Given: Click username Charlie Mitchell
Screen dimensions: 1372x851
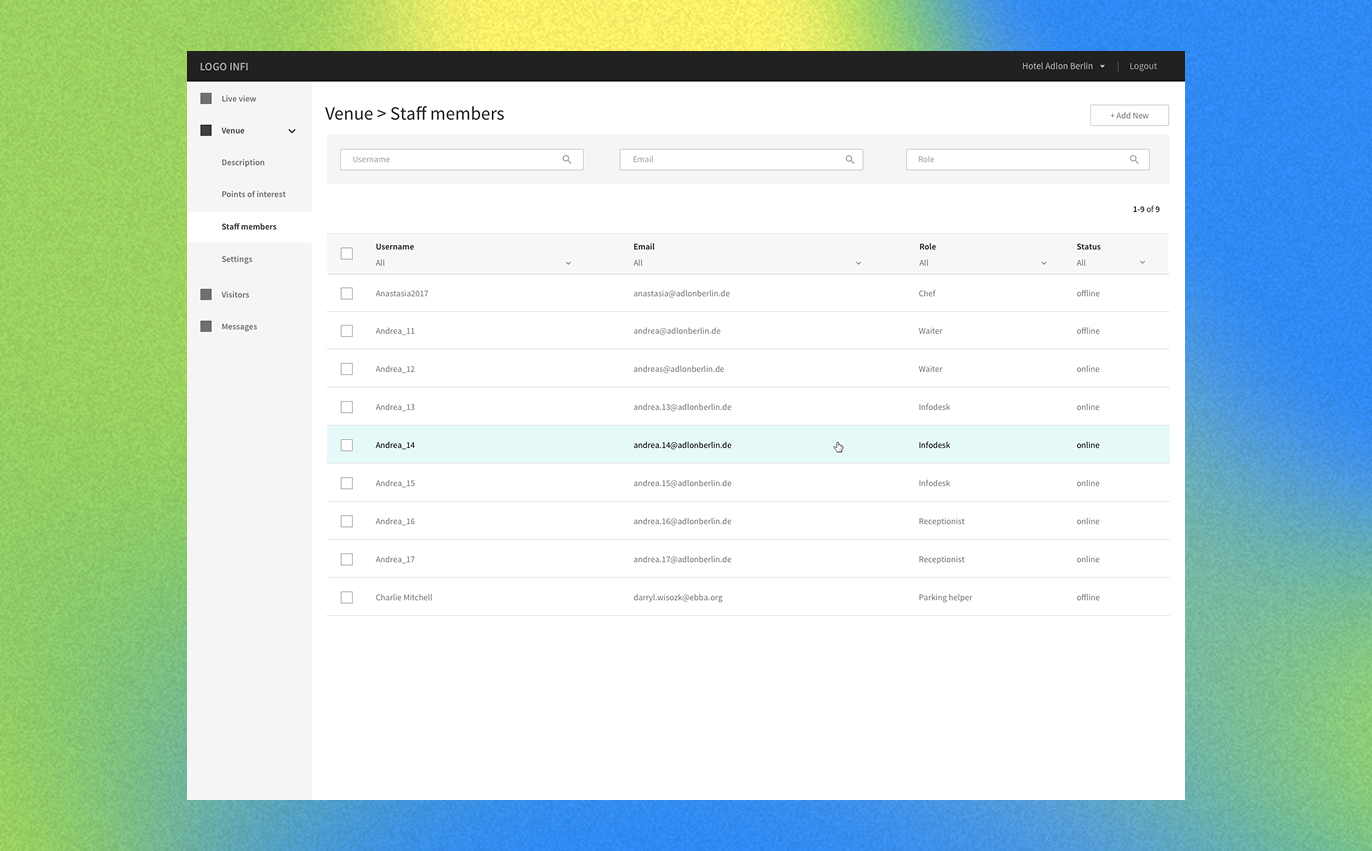Looking at the screenshot, I should (x=404, y=597).
